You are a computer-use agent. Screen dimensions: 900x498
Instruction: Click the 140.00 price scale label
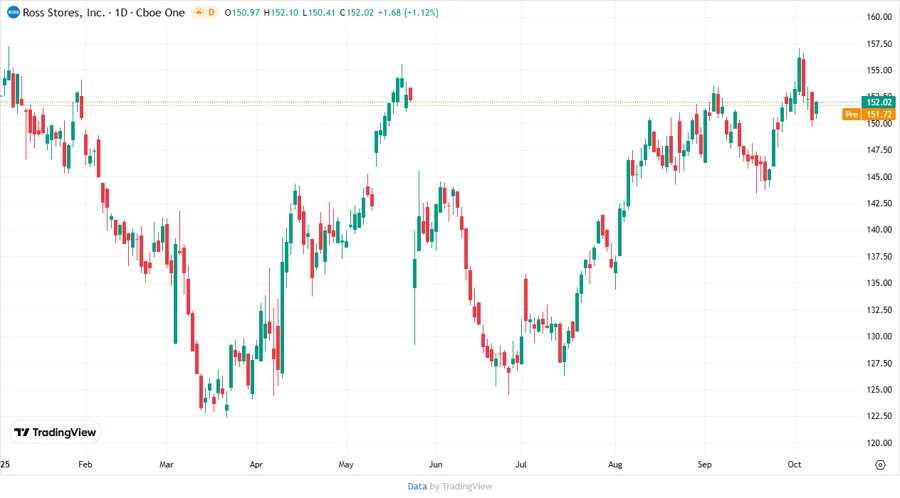tap(879, 230)
